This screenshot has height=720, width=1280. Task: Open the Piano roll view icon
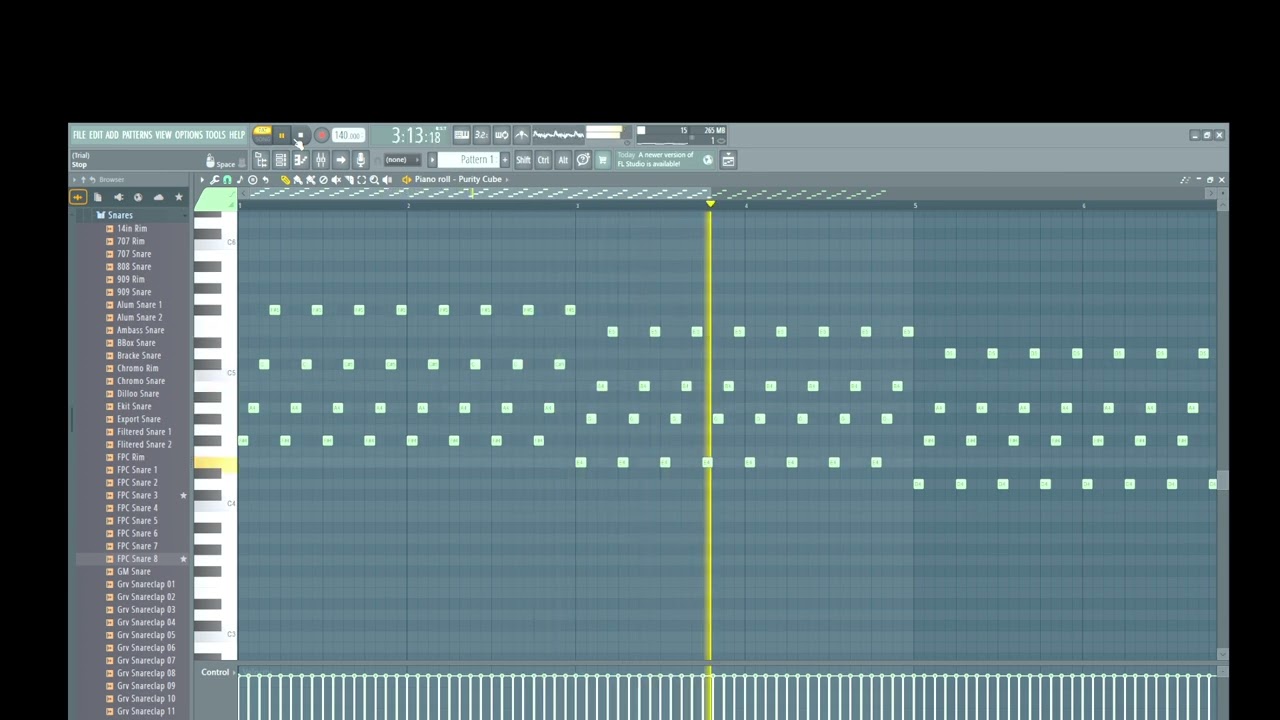(x=300, y=160)
